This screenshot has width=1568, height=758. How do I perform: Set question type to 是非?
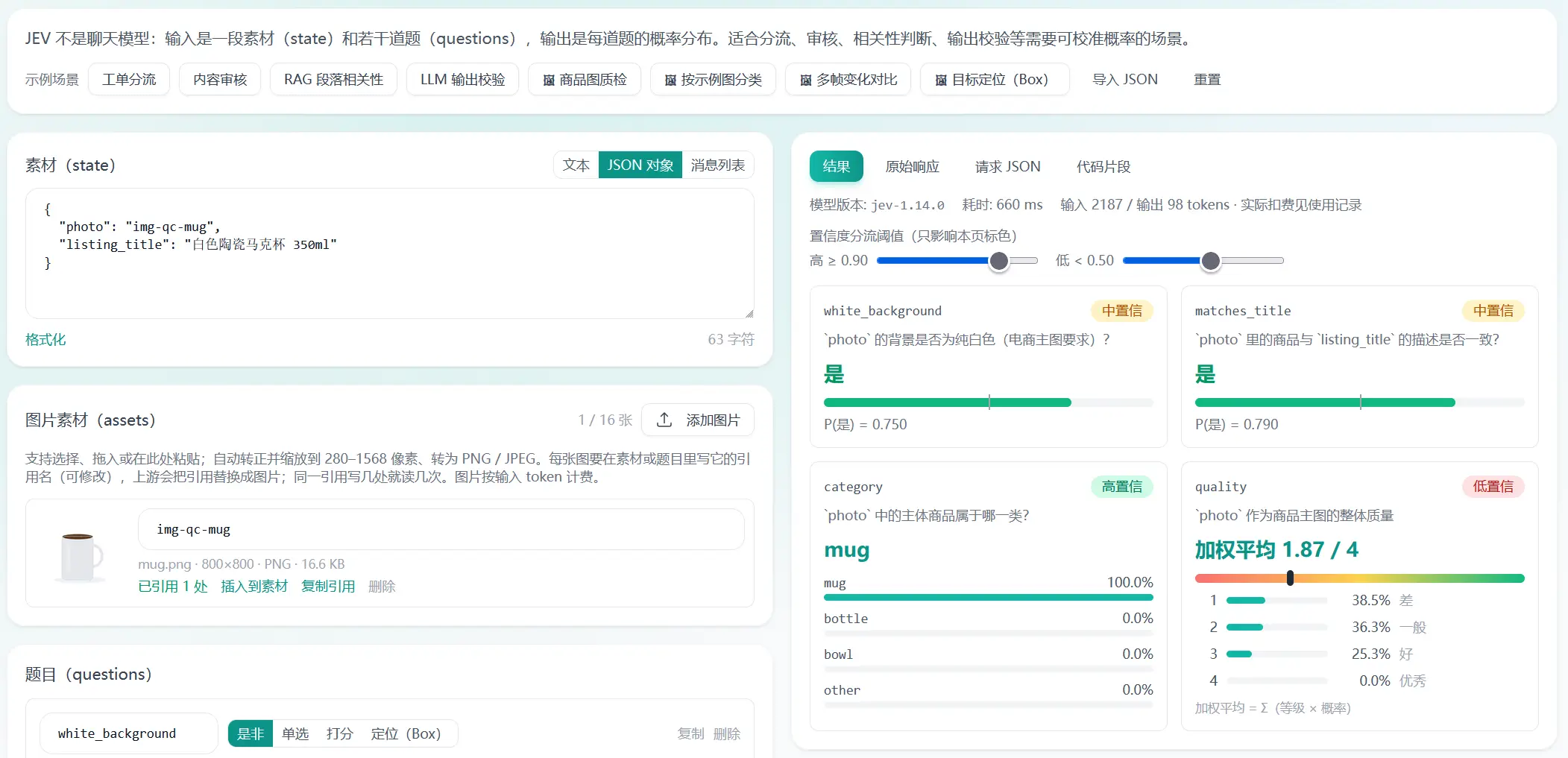pos(251,733)
